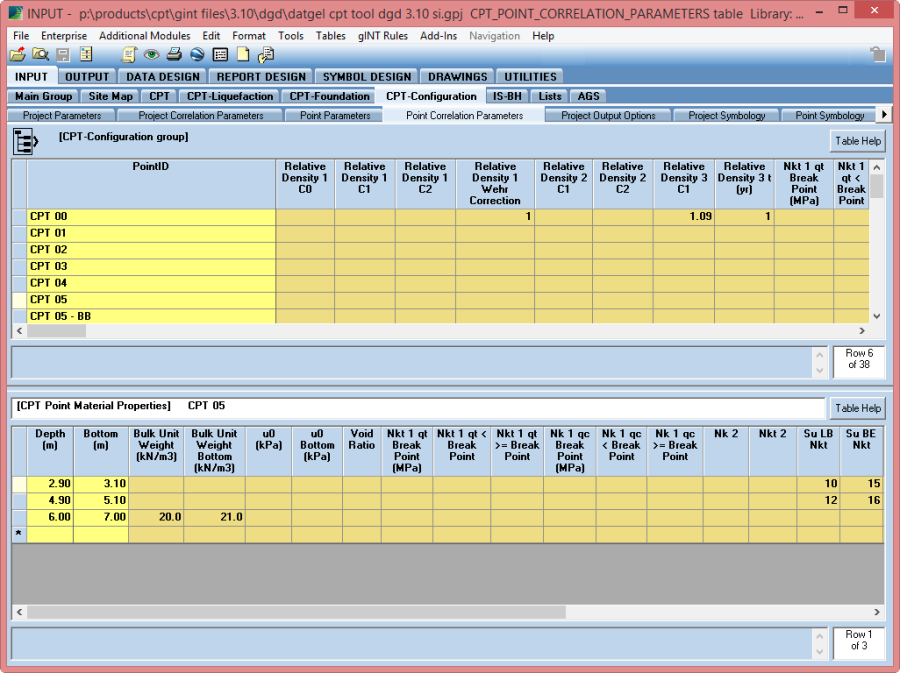This screenshot has width=900, height=673.
Task: Click the browse/find file icon
Action: pyautogui.click(x=40, y=54)
